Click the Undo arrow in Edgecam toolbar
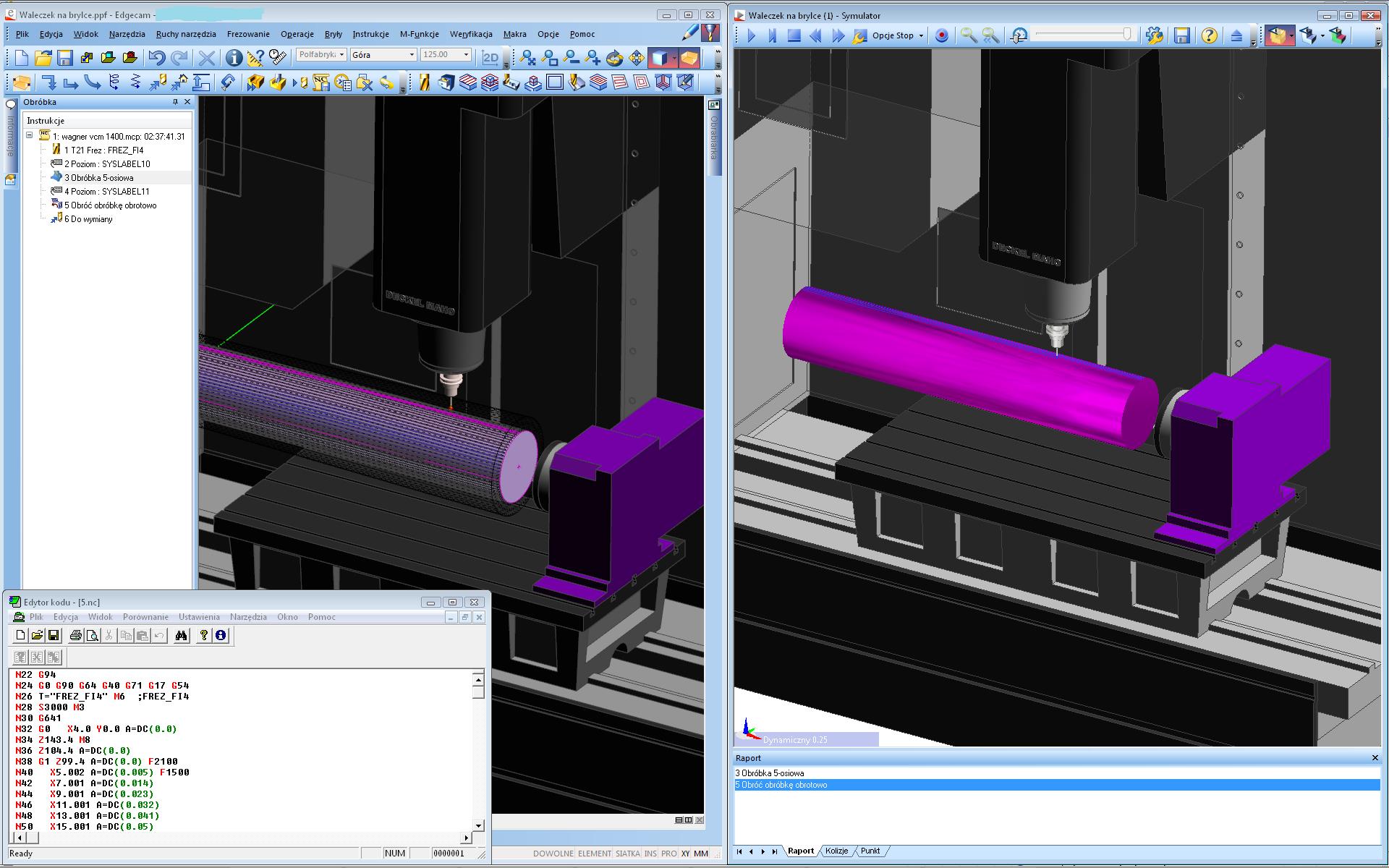This screenshot has width=1389, height=868. [x=156, y=58]
